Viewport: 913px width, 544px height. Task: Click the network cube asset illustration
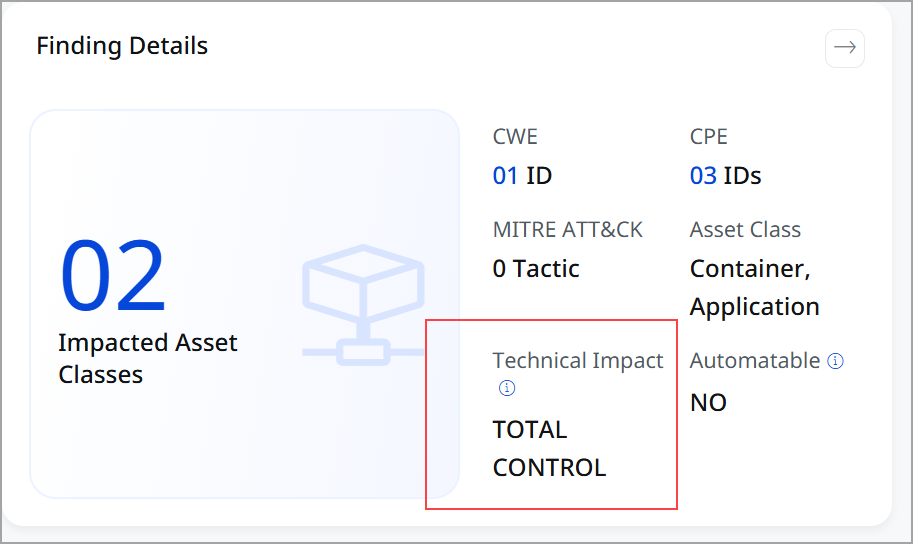coord(363,305)
